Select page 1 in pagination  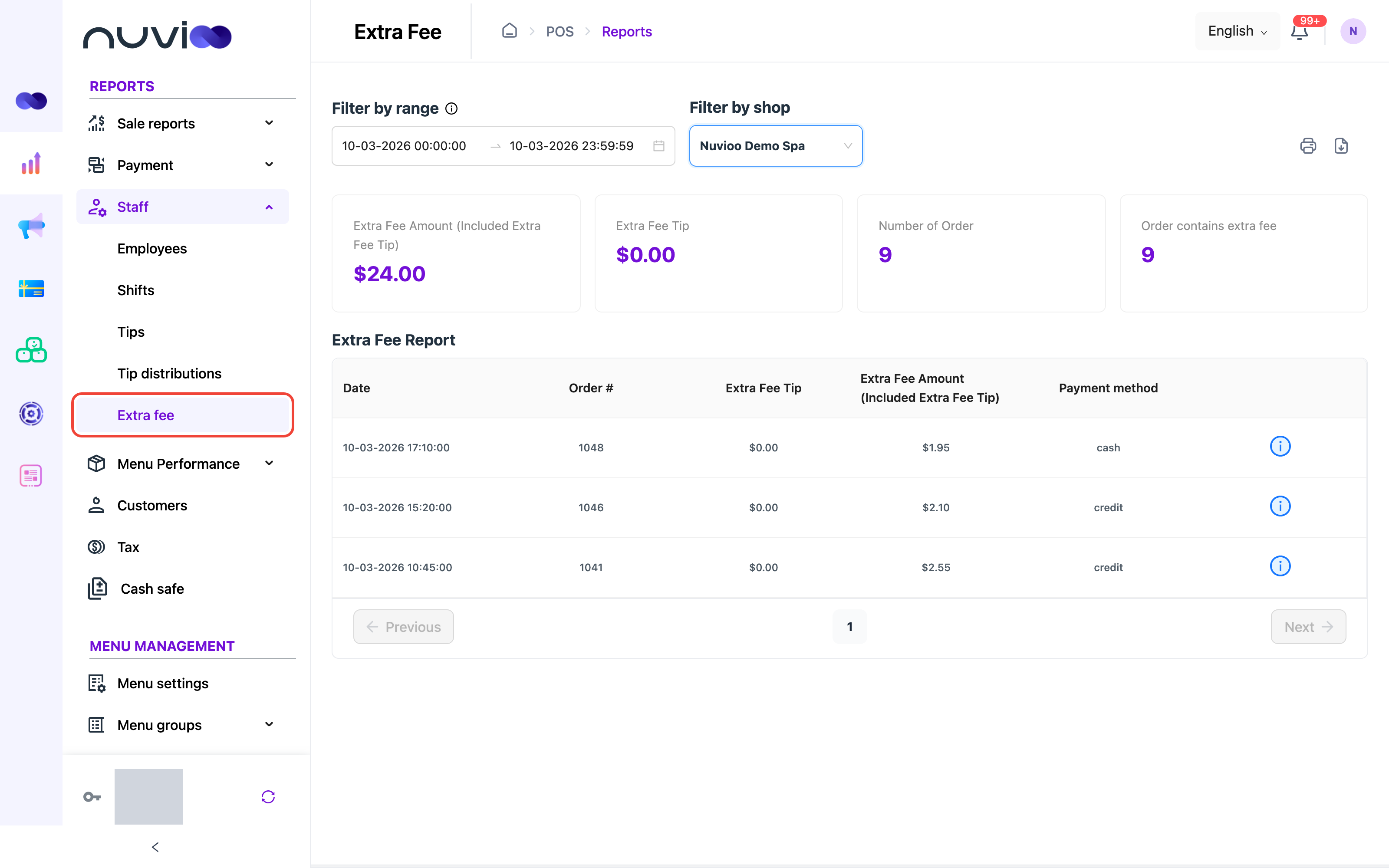[849, 627]
